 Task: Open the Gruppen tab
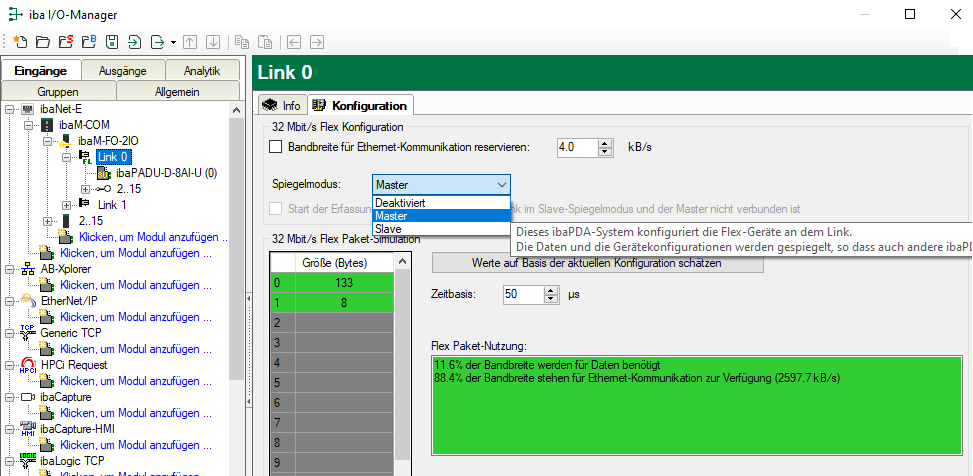58,91
